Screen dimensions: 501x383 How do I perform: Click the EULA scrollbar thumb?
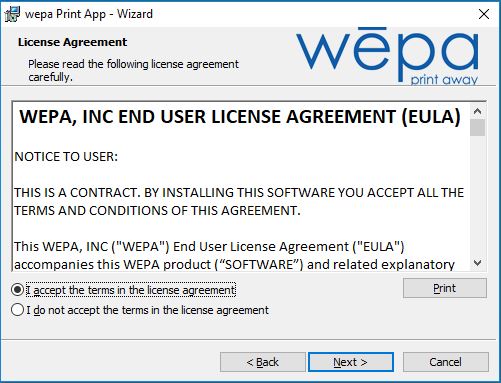[477, 128]
